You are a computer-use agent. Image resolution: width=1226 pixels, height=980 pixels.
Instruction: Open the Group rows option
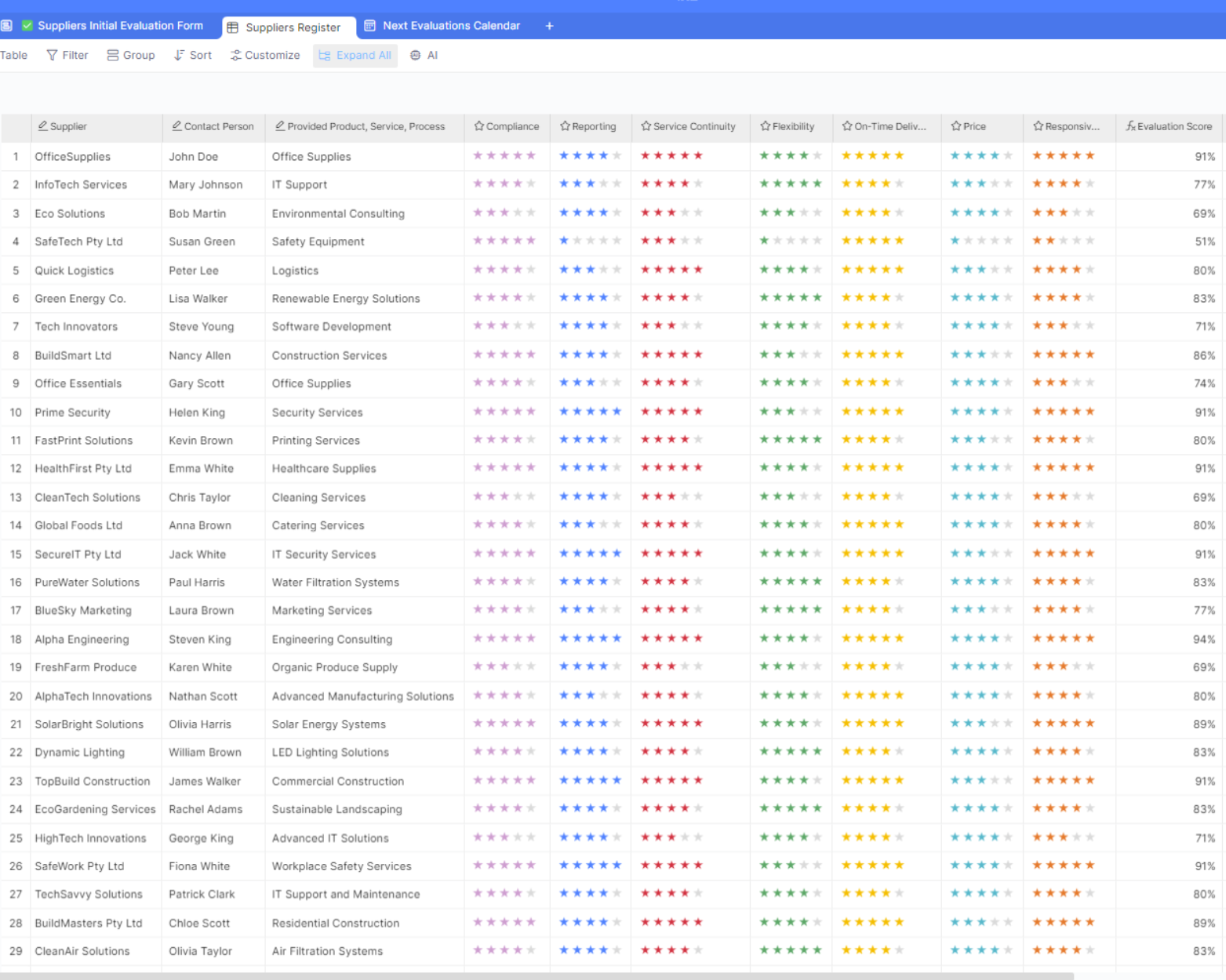pyautogui.click(x=130, y=56)
